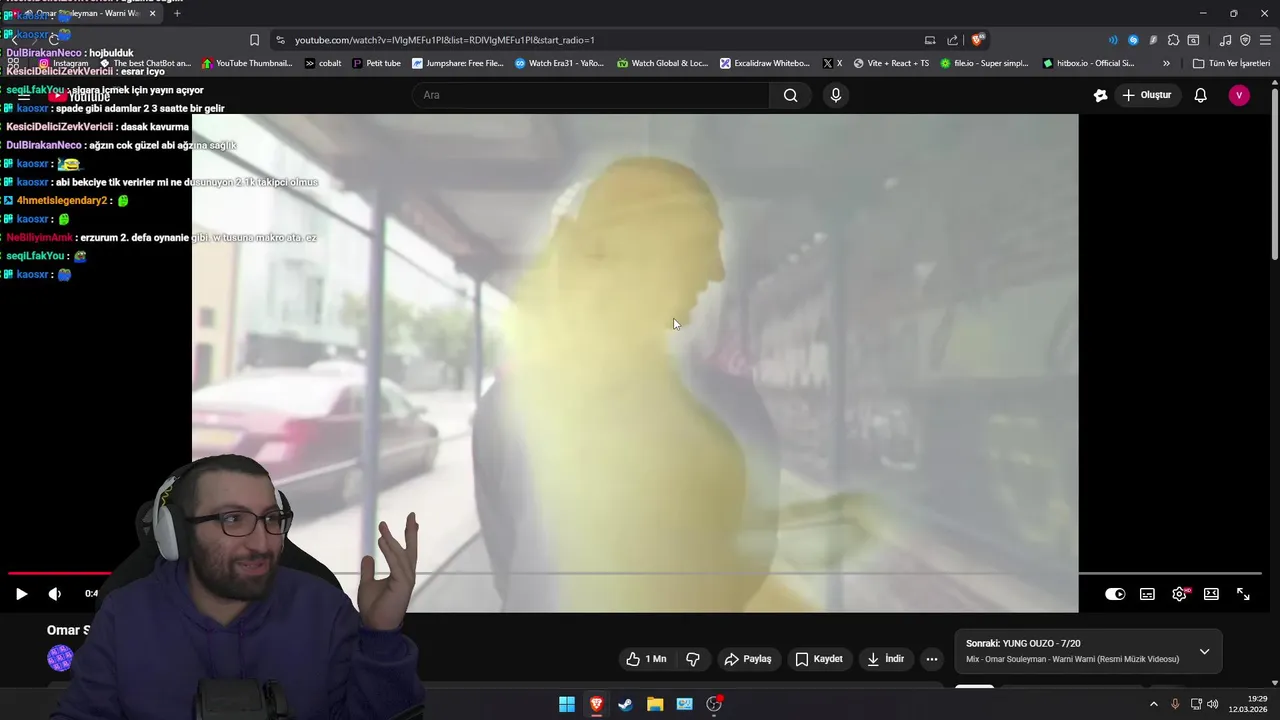Click the install/cast screen icon in address bar
The image size is (1280, 720).
(x=930, y=40)
